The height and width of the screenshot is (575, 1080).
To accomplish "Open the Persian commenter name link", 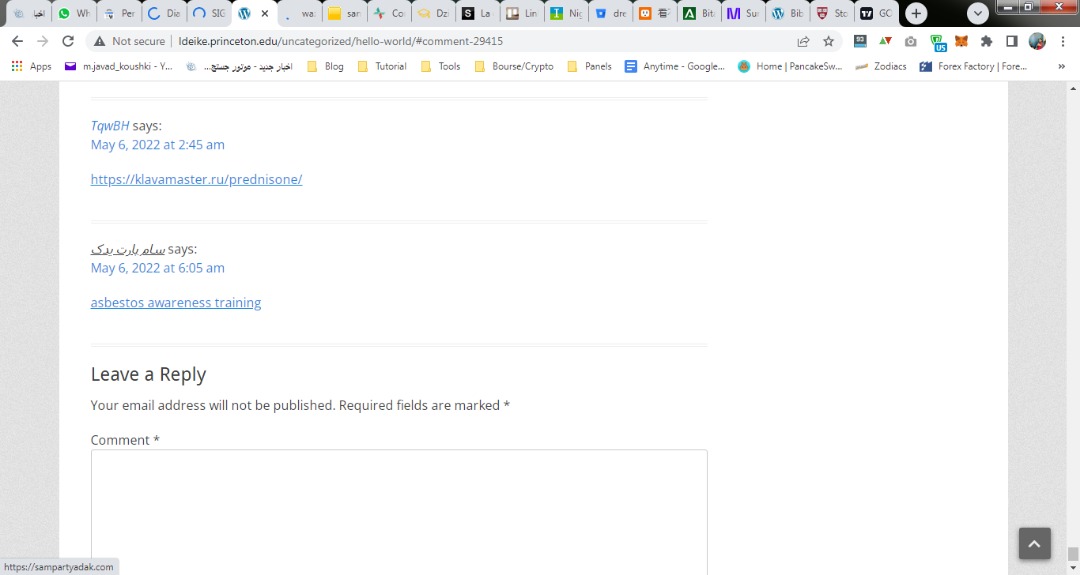I will (x=128, y=249).
